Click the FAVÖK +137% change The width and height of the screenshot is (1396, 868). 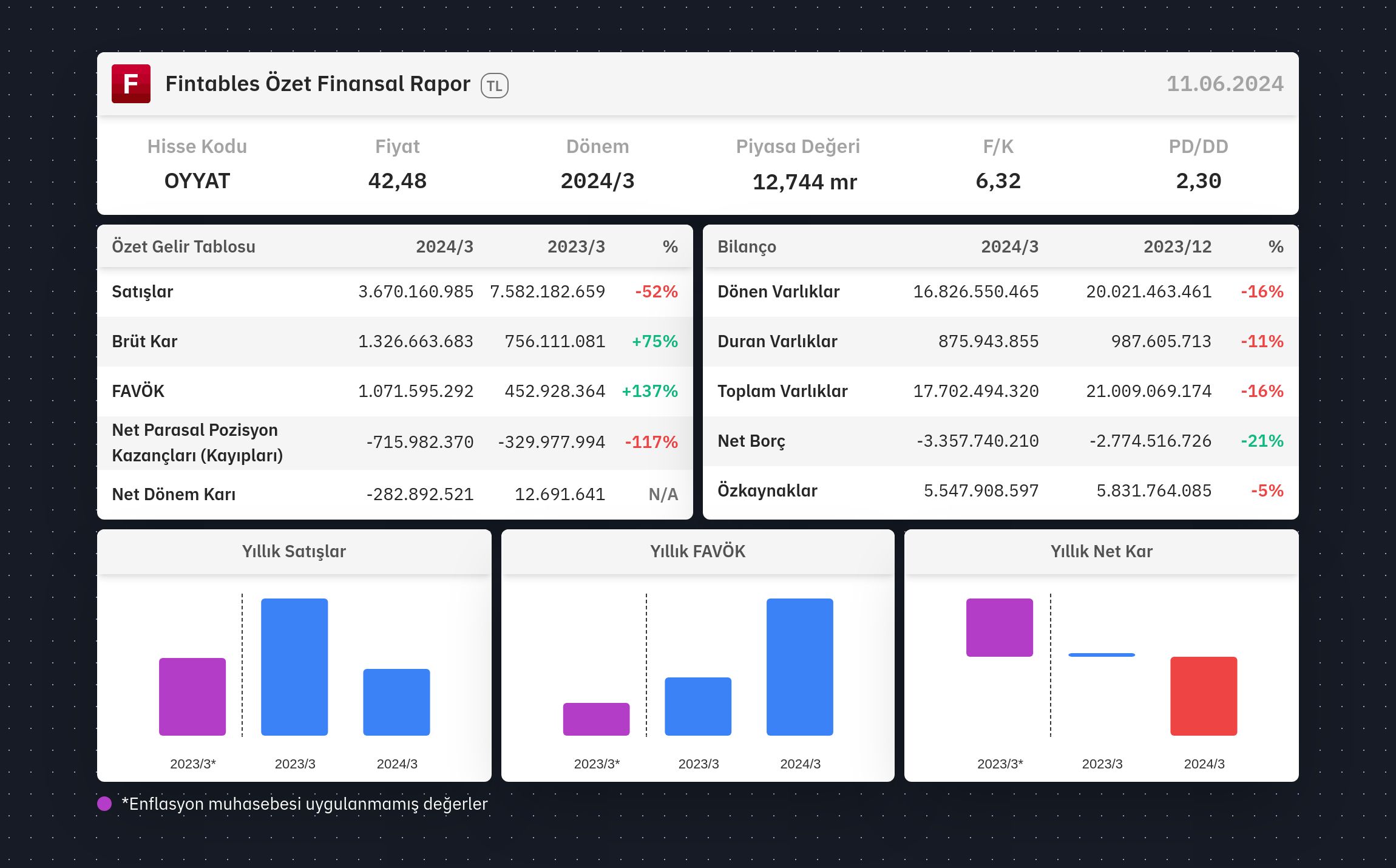point(649,391)
